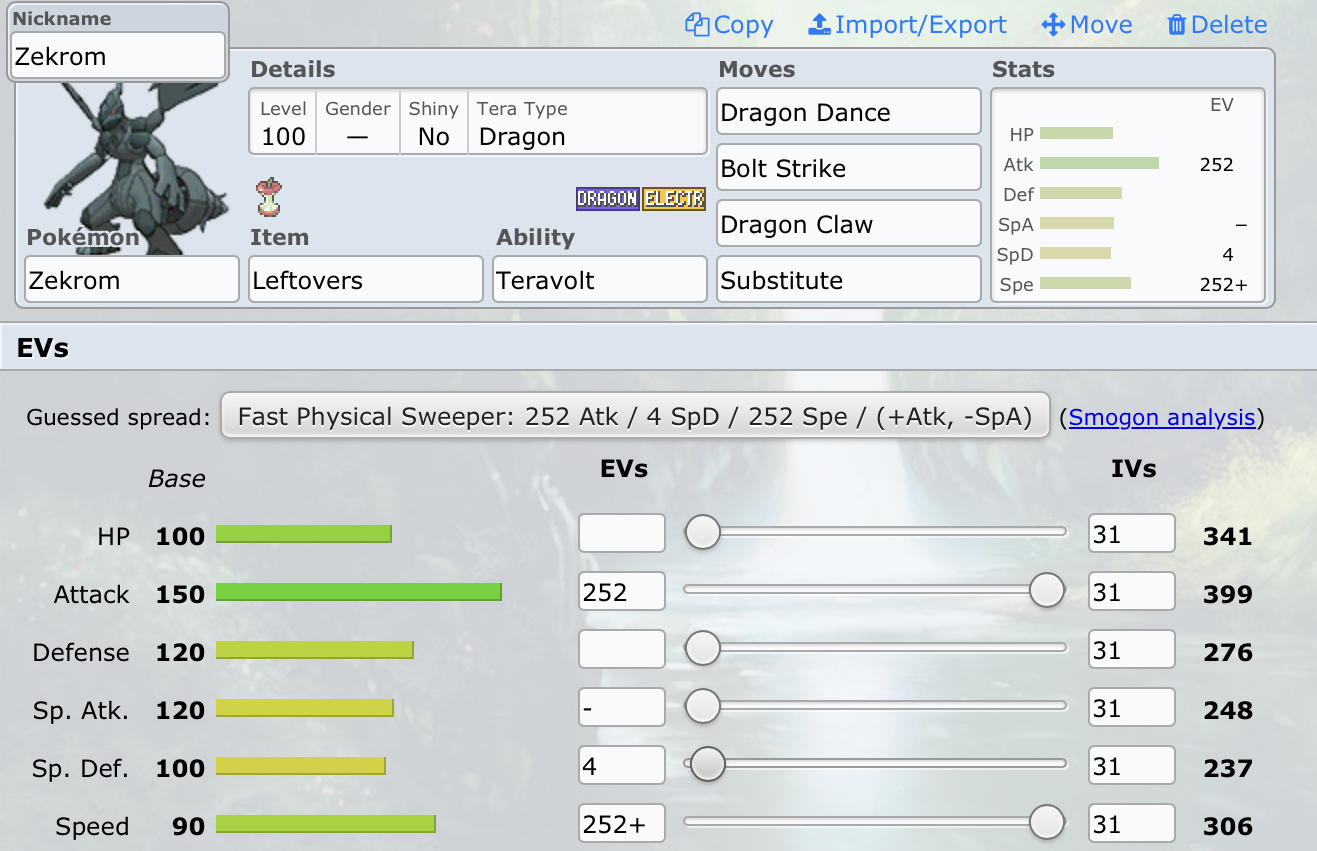The height and width of the screenshot is (851, 1317).
Task: Select the Dragon Dance move field
Action: pos(849,111)
